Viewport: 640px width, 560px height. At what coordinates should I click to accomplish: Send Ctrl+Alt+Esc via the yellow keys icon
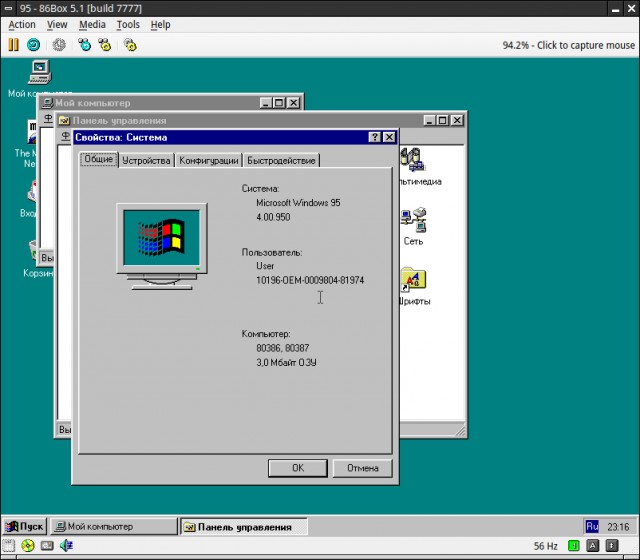[105, 44]
